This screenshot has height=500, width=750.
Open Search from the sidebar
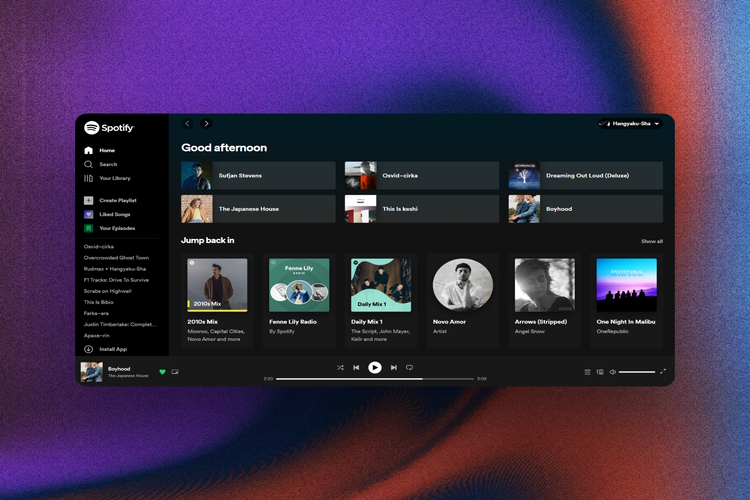coord(100,164)
